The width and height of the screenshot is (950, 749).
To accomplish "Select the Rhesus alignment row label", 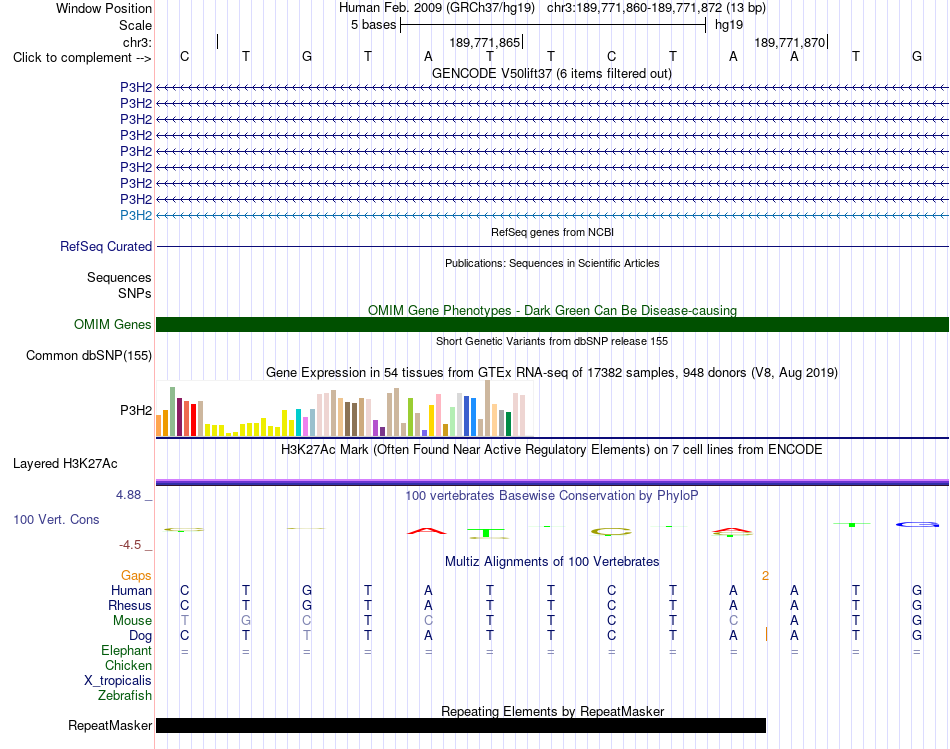I will [x=130, y=605].
